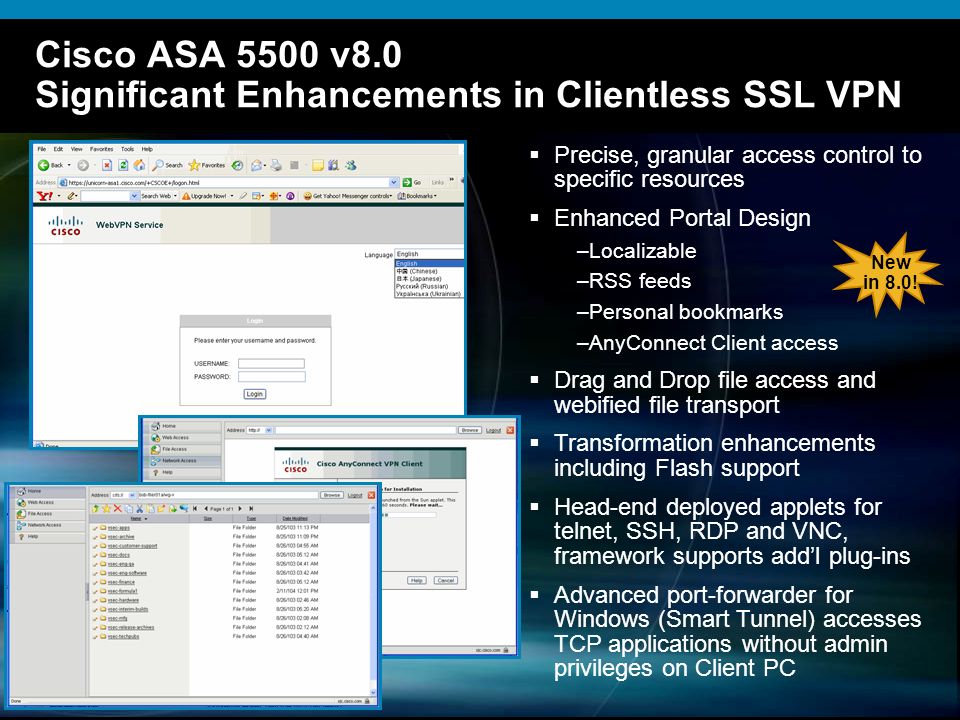Click the Mail icon in browser toolbar
Screen dimensions: 960x720
point(257,165)
